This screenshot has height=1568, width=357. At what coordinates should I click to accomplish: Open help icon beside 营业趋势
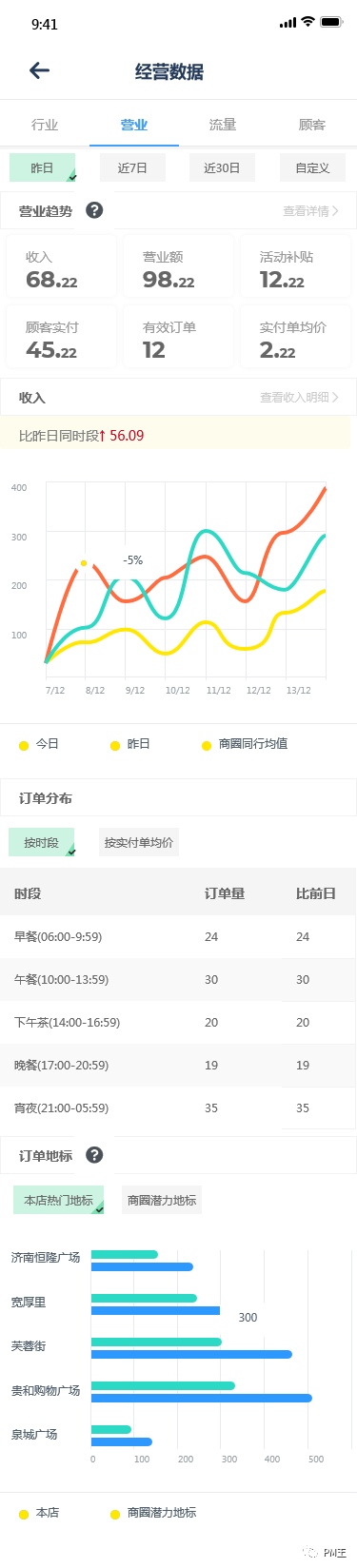coord(94,210)
